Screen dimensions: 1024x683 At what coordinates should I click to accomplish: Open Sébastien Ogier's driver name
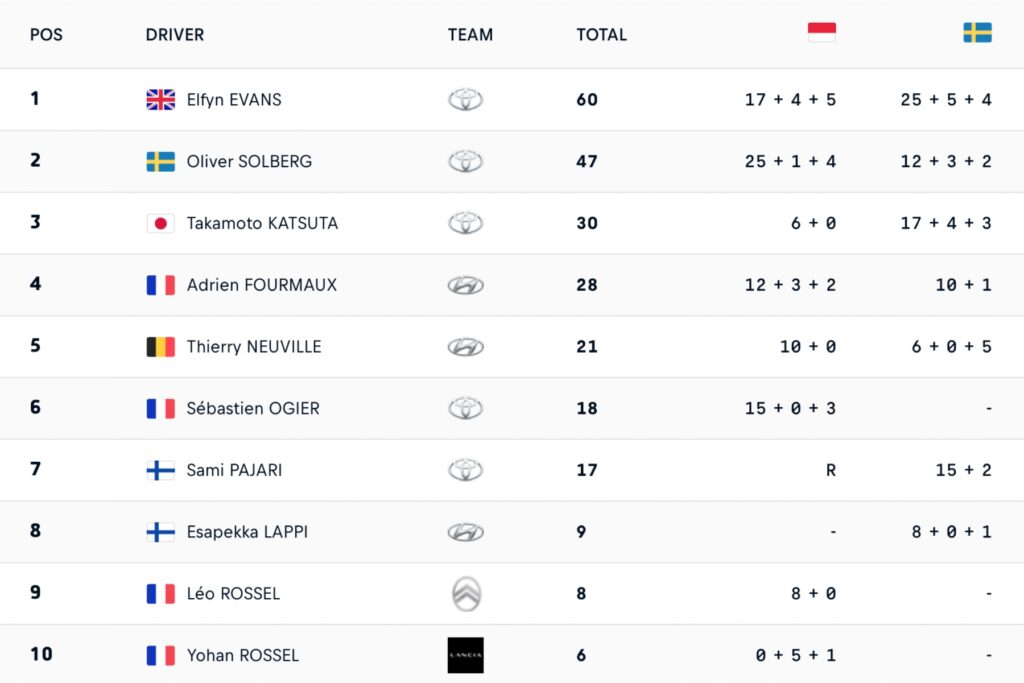(x=253, y=408)
